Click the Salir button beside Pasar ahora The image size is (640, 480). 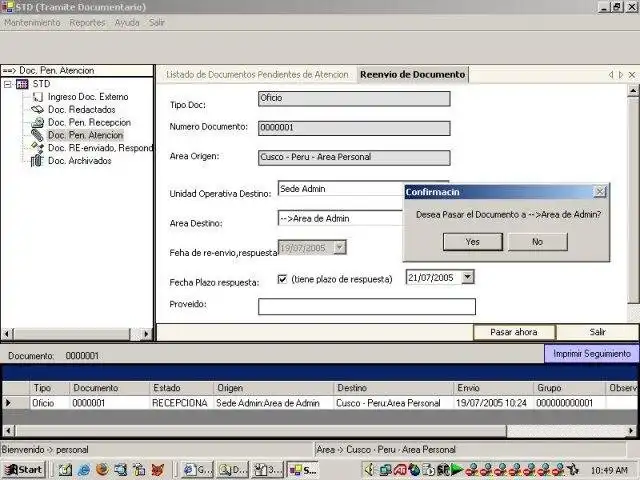pyautogui.click(x=597, y=332)
